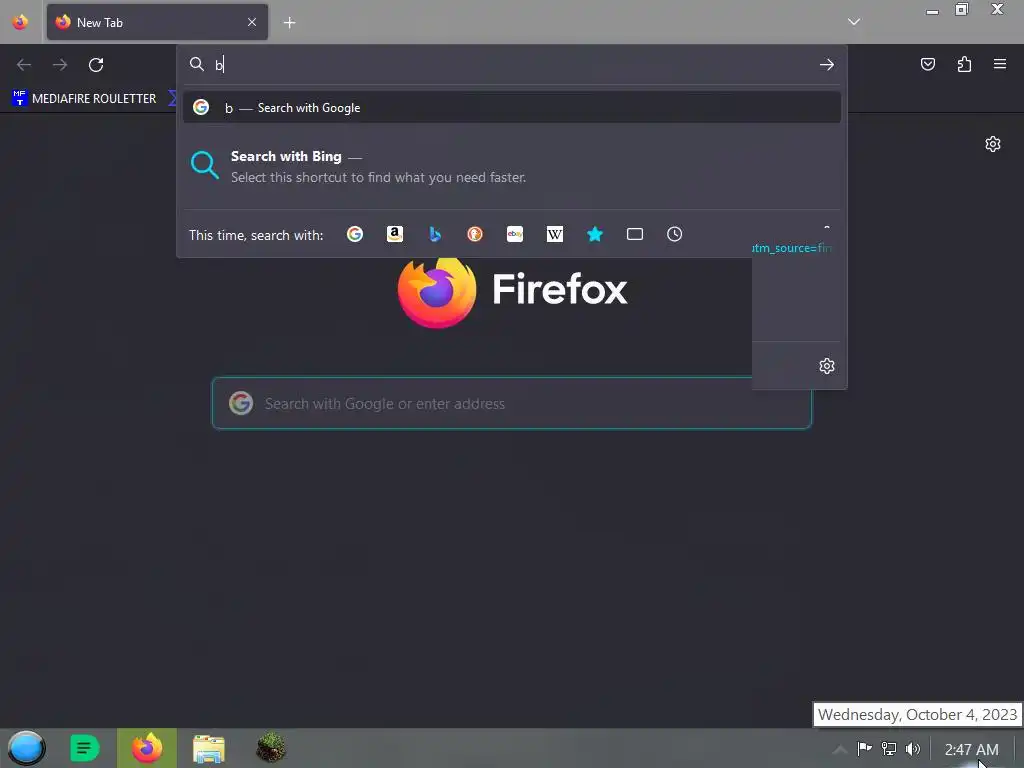Select the New Tab tab
This screenshot has height=768, width=1024.
(157, 22)
